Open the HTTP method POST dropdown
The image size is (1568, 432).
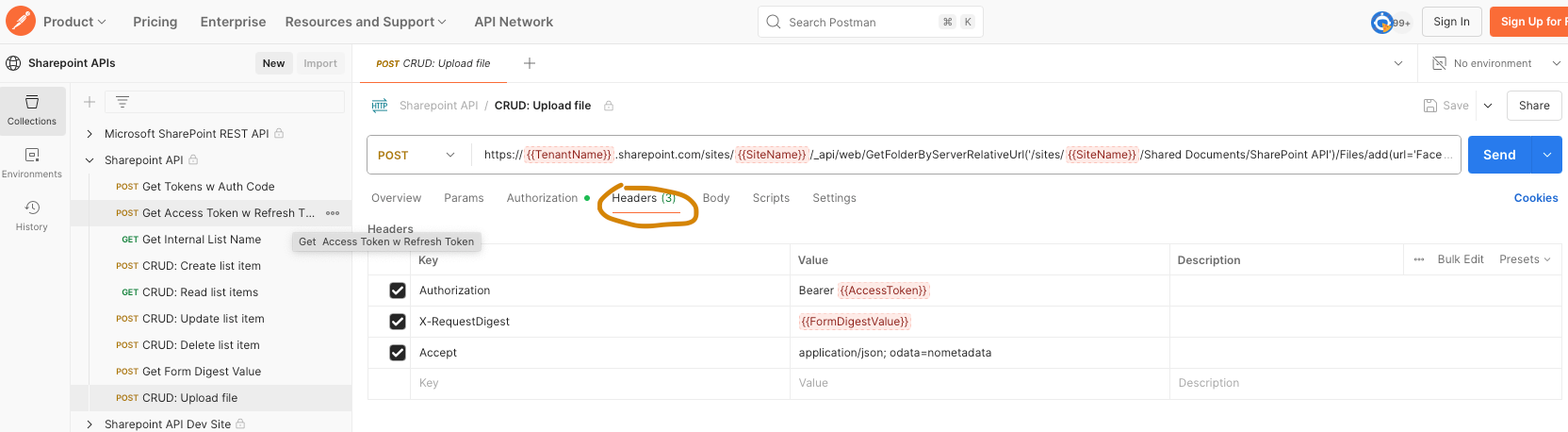tap(416, 155)
